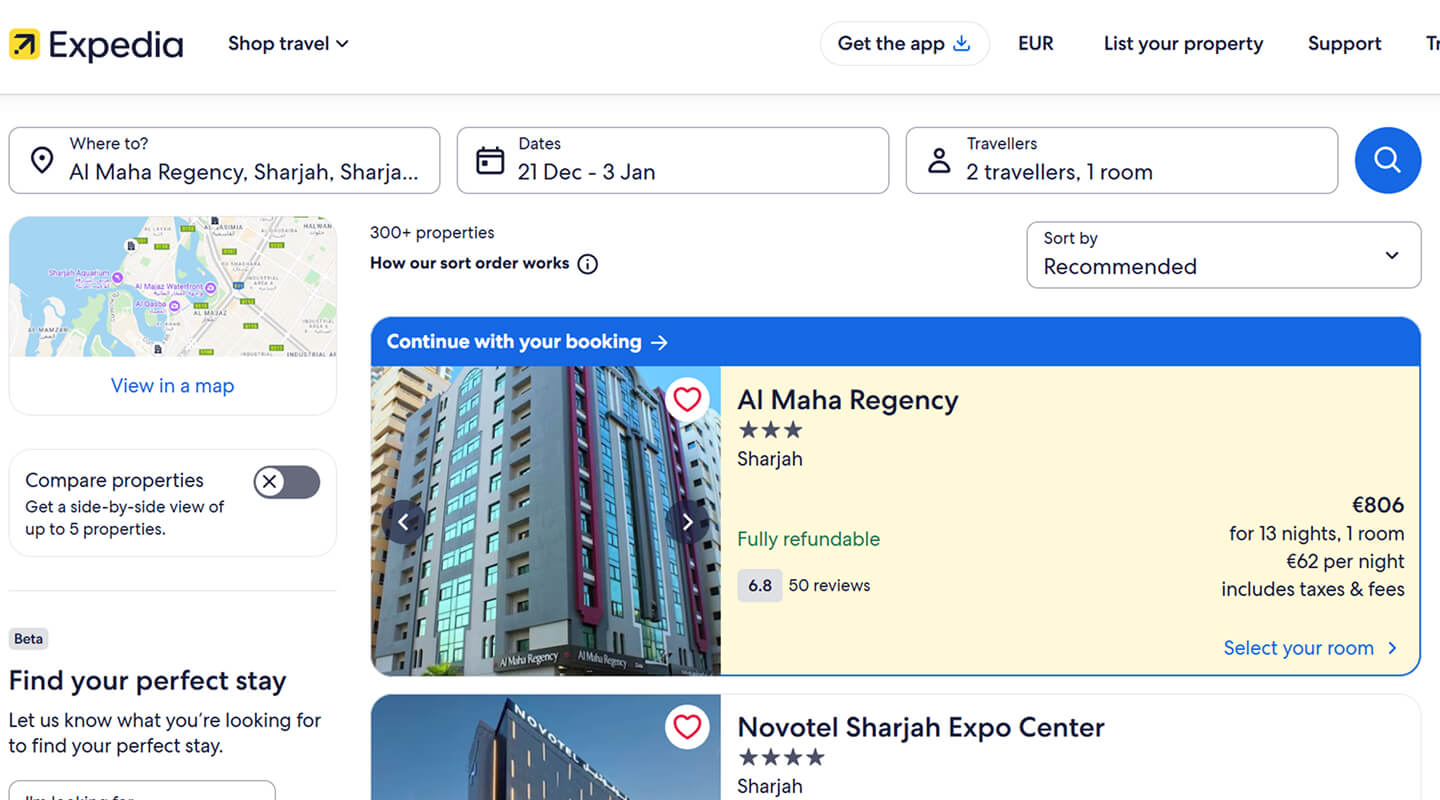Click the 6.8 rating badge
1440x800 pixels.
(760, 586)
